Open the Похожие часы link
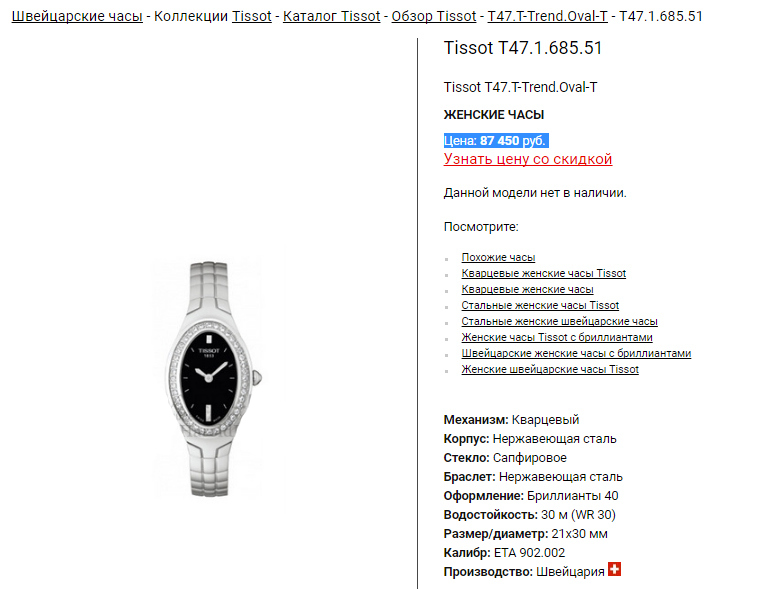This screenshot has height=589, width=764. (x=498, y=257)
